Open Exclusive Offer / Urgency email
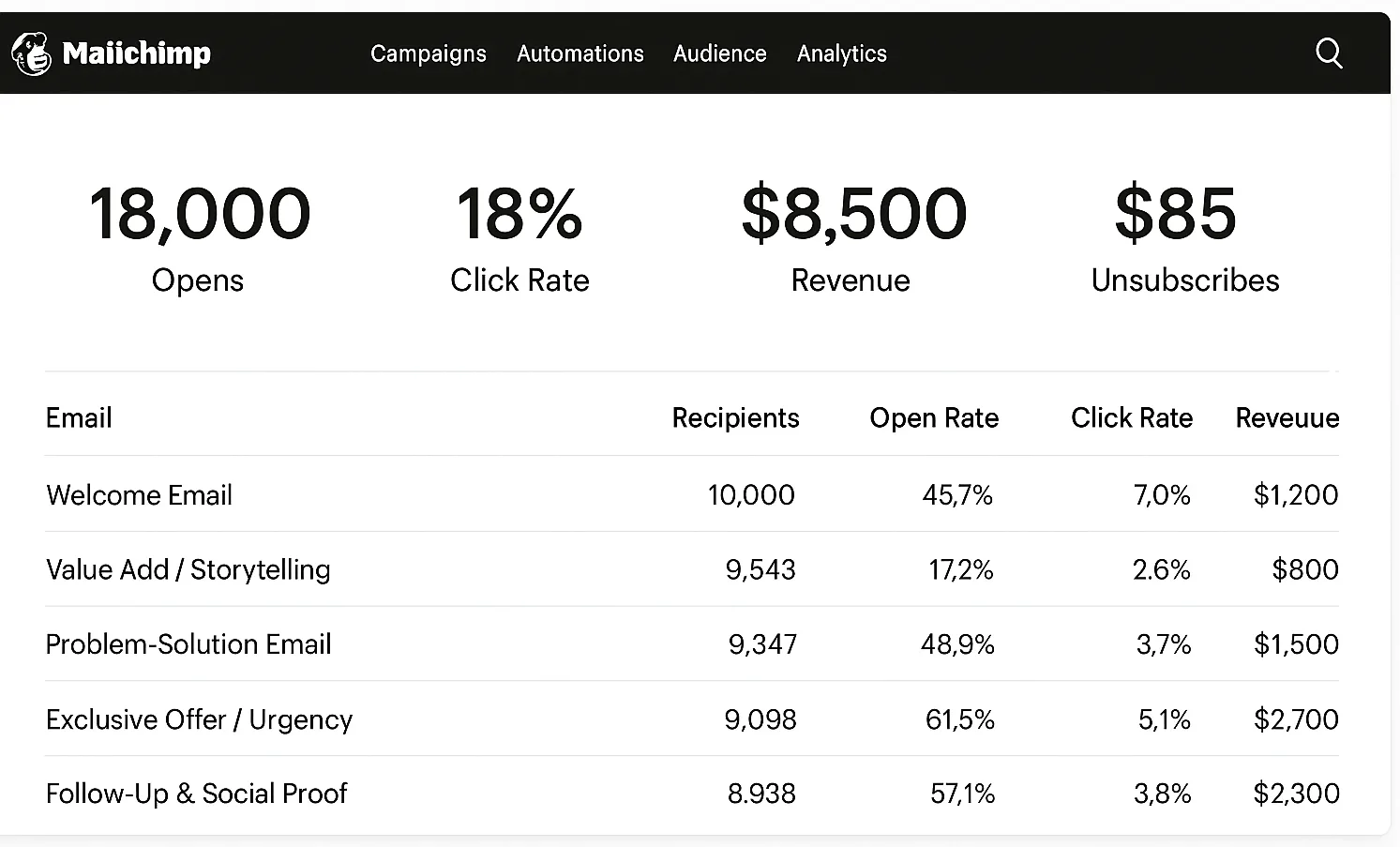Viewport: 1400px width, 847px height. coord(199,719)
